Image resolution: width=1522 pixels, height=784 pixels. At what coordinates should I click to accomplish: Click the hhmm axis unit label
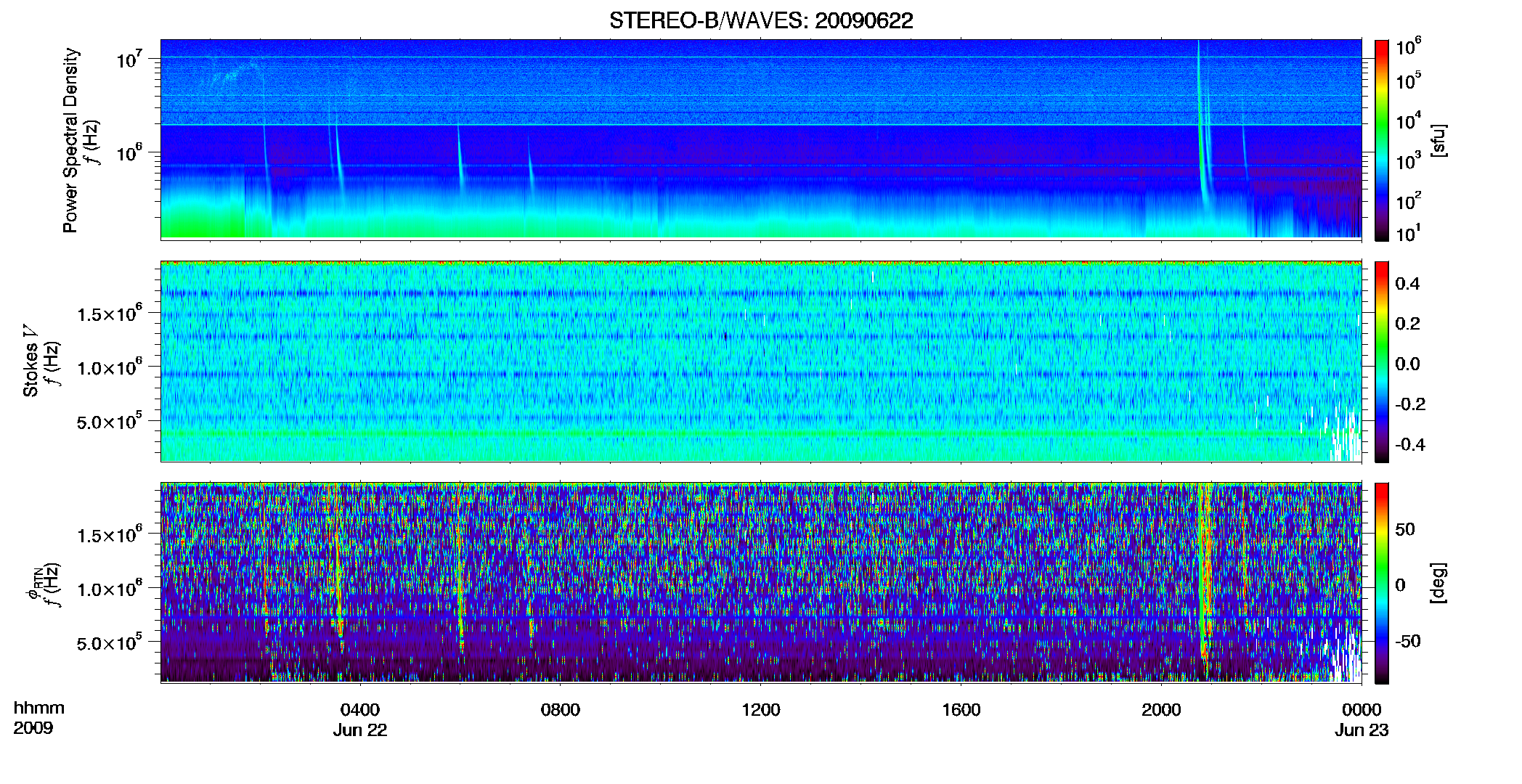(x=39, y=708)
